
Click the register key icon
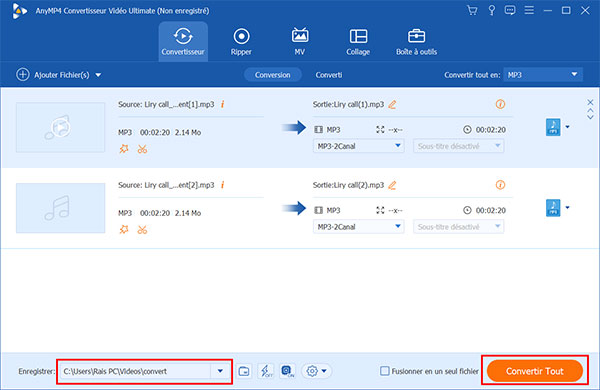tap(492, 10)
